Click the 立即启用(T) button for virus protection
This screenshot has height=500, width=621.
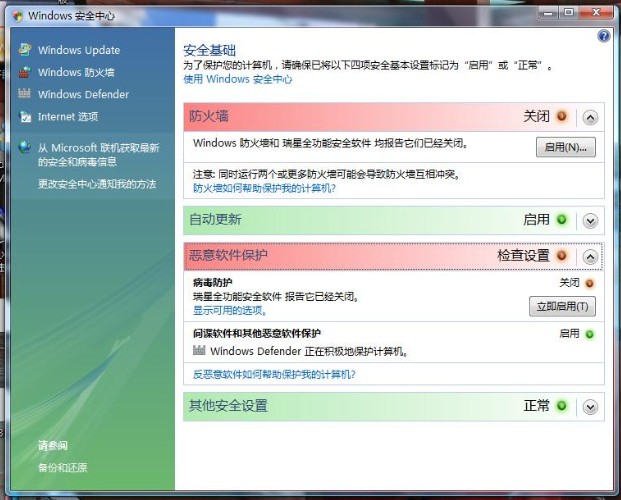coord(562,306)
